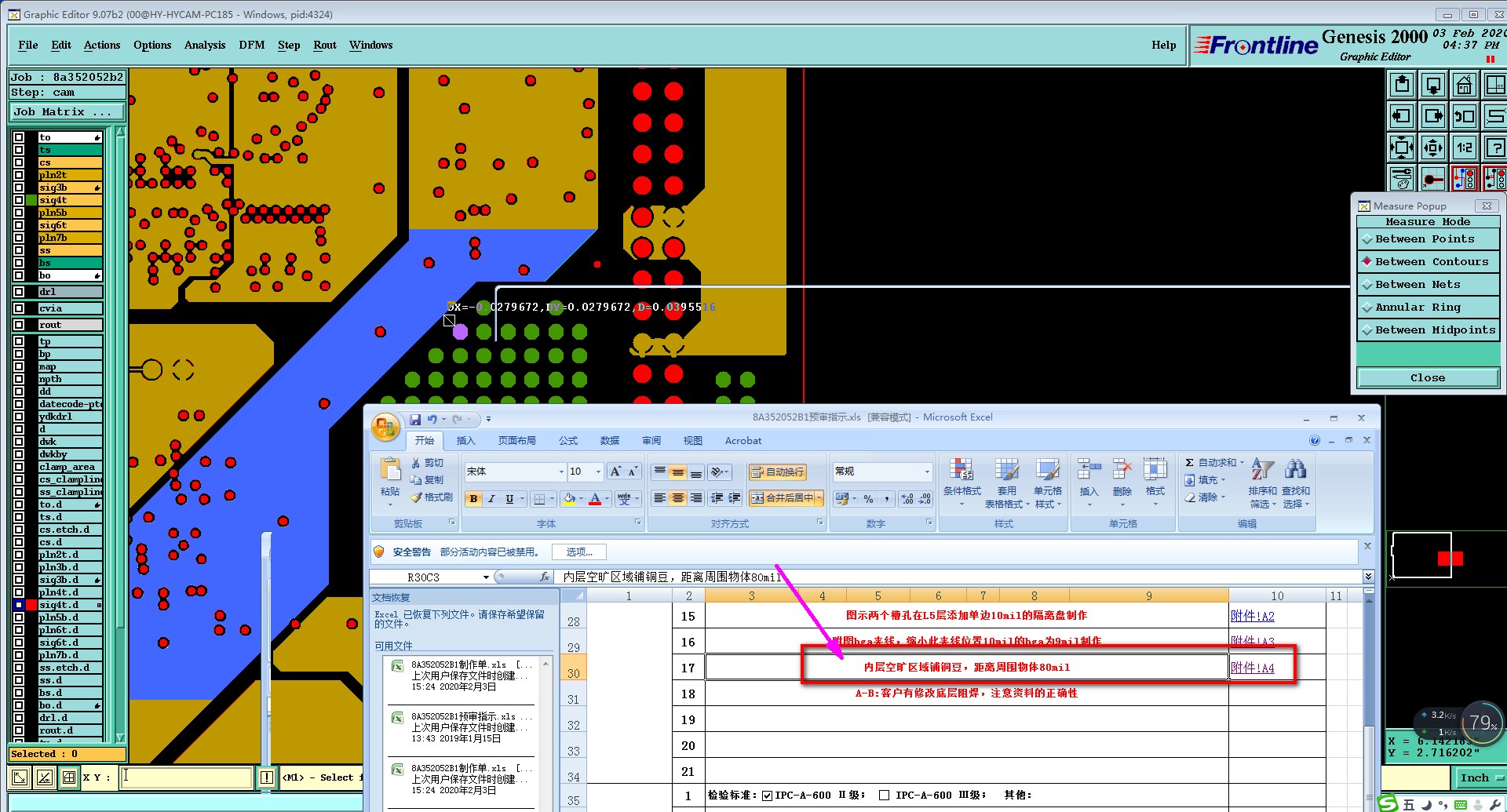Open the 附件!A2 hyperlink in Excel
This screenshot has width=1507, height=812.
pos(1253,617)
